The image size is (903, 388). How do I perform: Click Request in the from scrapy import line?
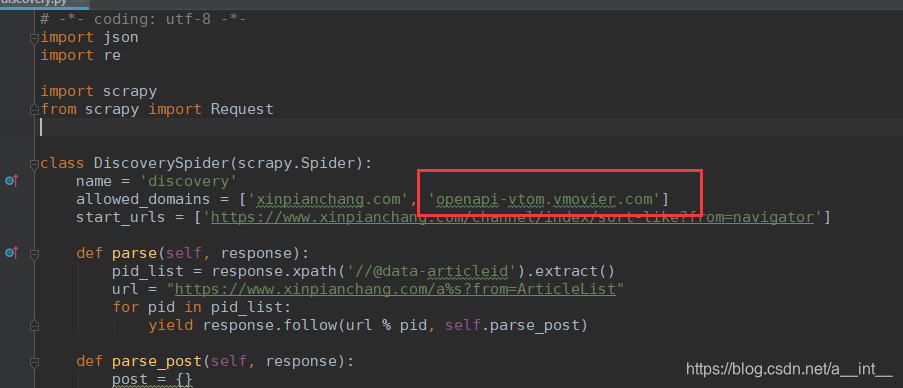point(242,109)
